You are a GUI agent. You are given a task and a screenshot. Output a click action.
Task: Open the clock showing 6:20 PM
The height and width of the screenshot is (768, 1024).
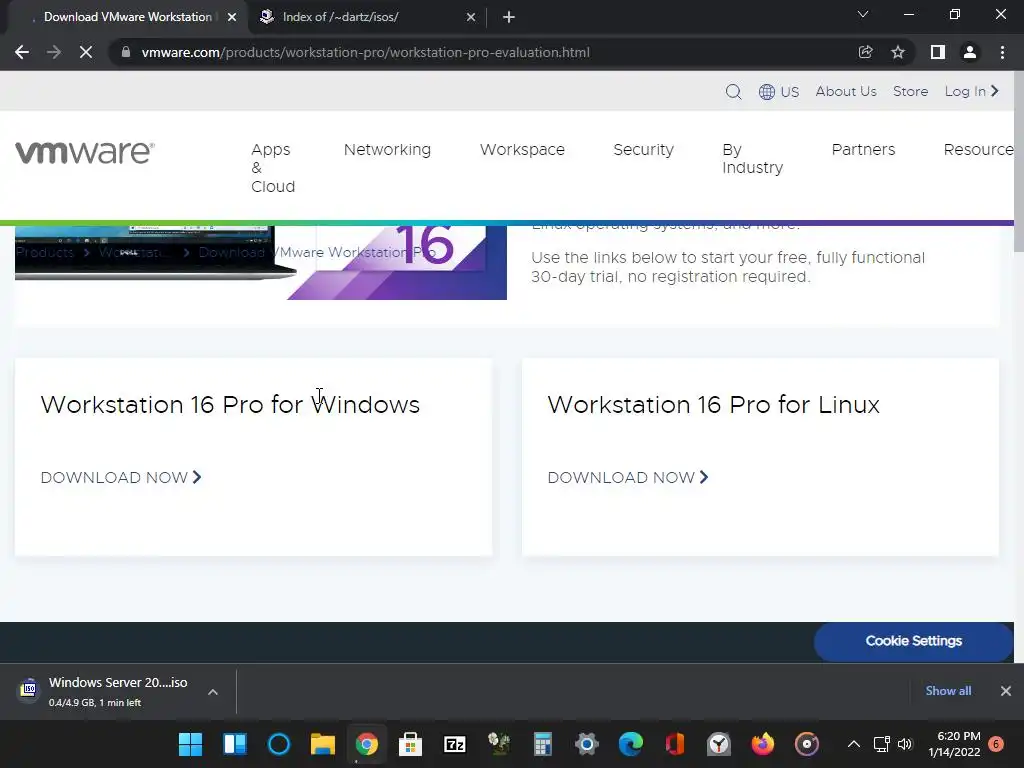(x=954, y=744)
